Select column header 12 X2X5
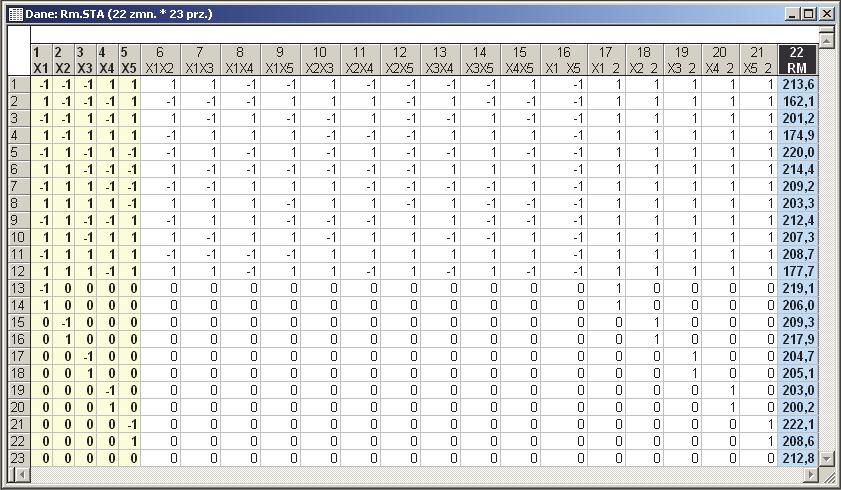The height and width of the screenshot is (490, 841). pyautogui.click(x=400, y=60)
